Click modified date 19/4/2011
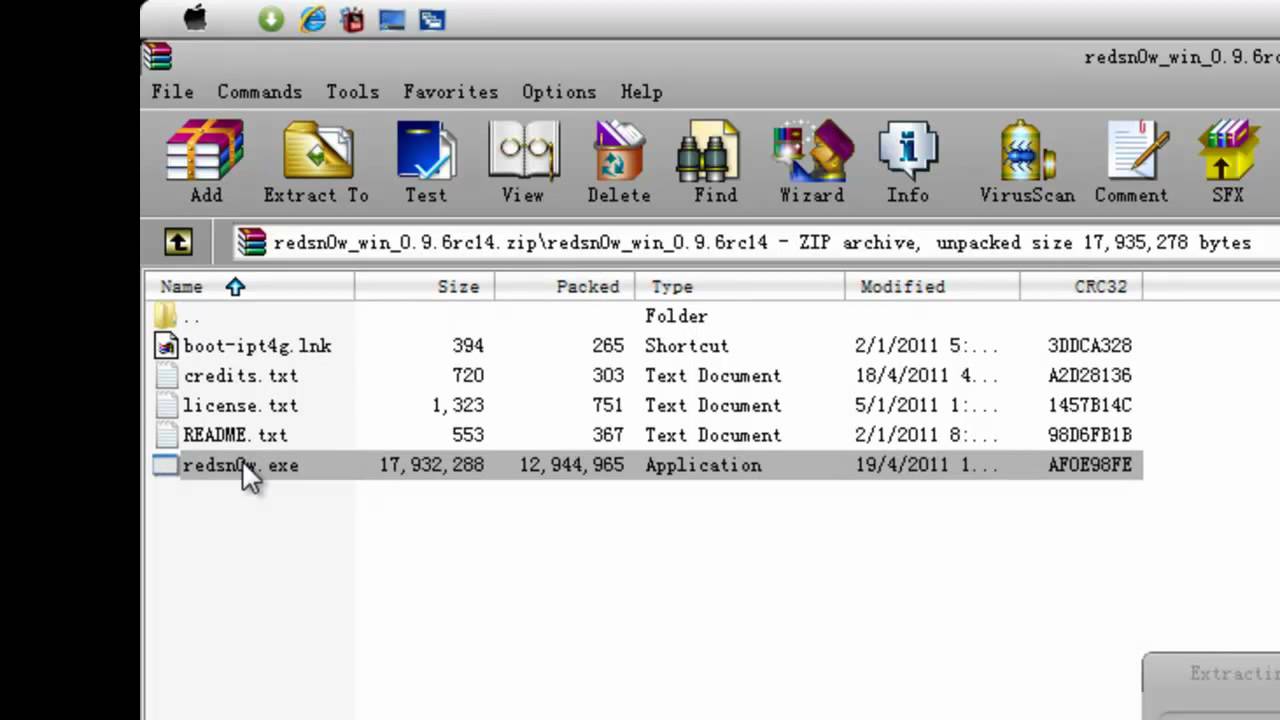The height and width of the screenshot is (720, 1280). pyautogui.click(x=927, y=465)
